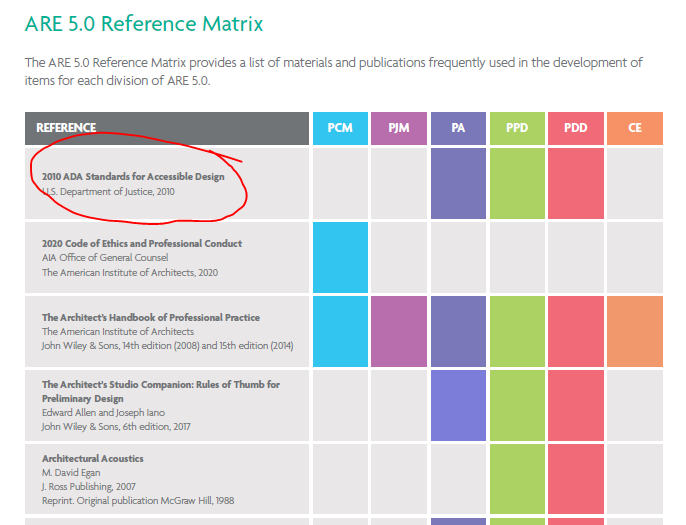This screenshot has height=525, width=686.
Task: Select the purple PA cell in ADA Standards row
Action: click(458, 183)
